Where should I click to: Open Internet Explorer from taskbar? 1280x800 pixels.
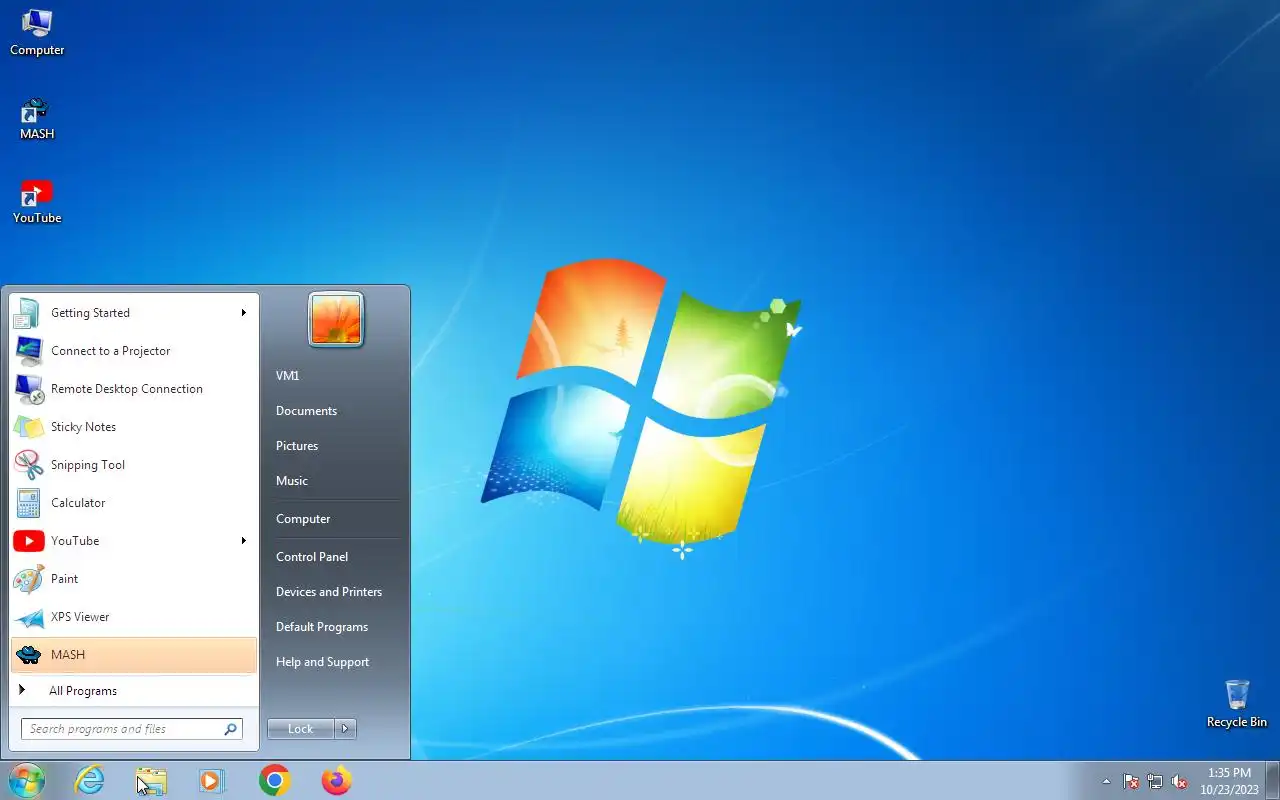[90, 780]
